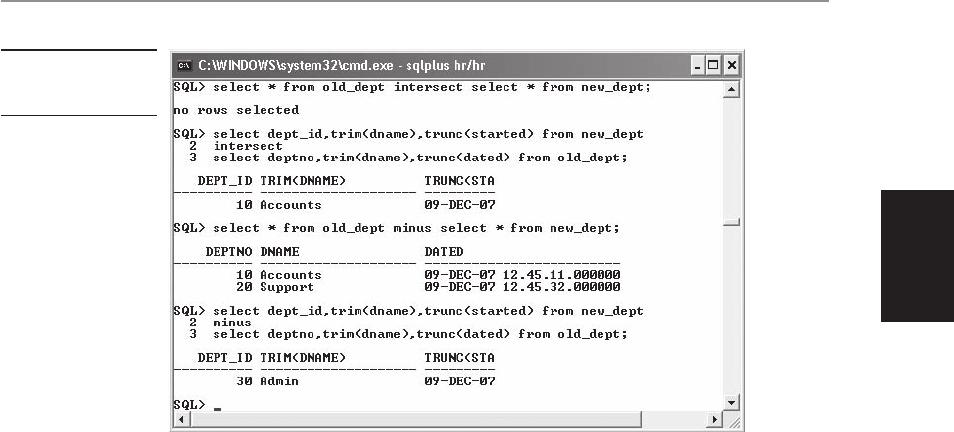Screen dimensions: 954x432
Task: Click the empty SQL> prompt cursor line
Action: pos(198,405)
